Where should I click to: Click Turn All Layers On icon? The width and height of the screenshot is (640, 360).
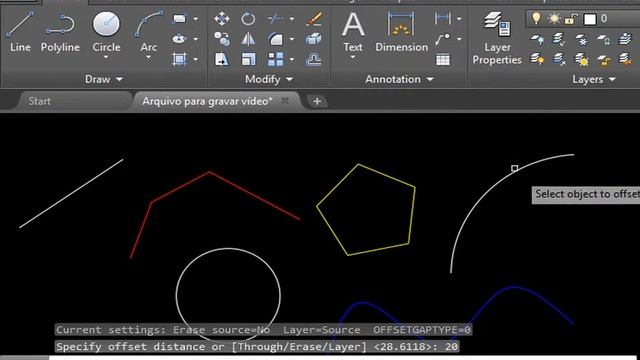537,60
